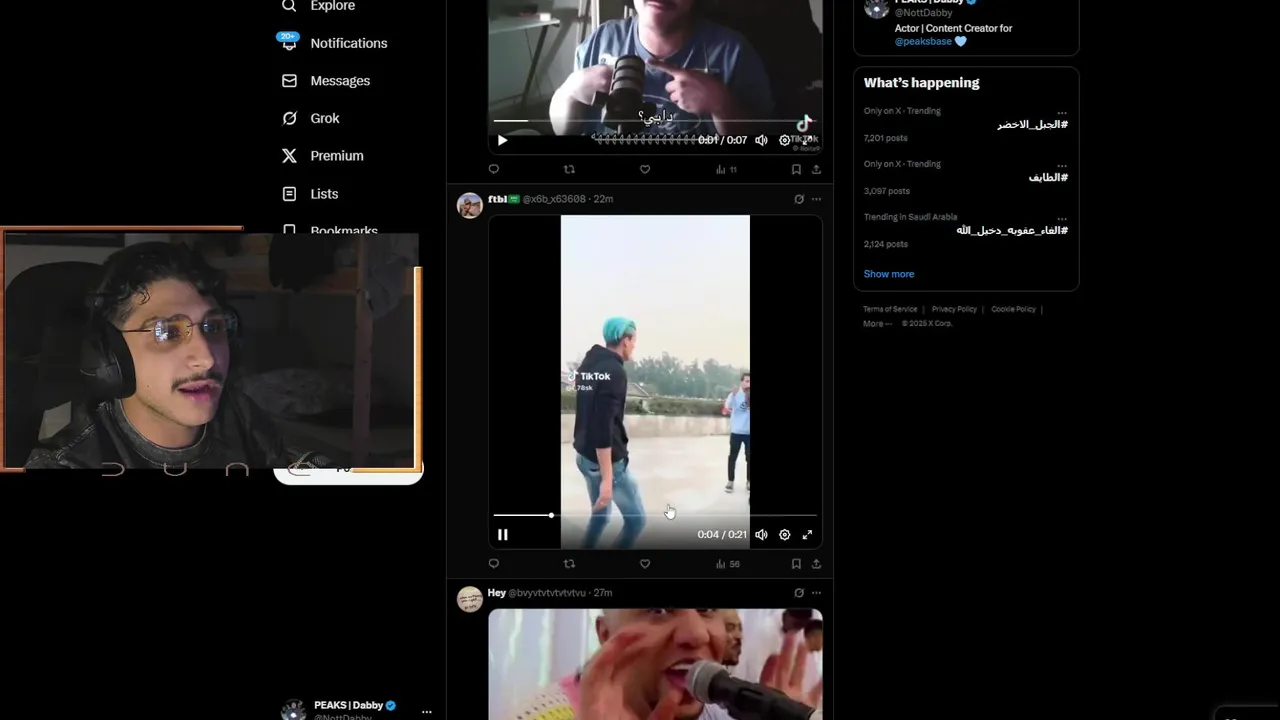Like the top video post
This screenshot has height=720, width=1280.
pos(645,170)
